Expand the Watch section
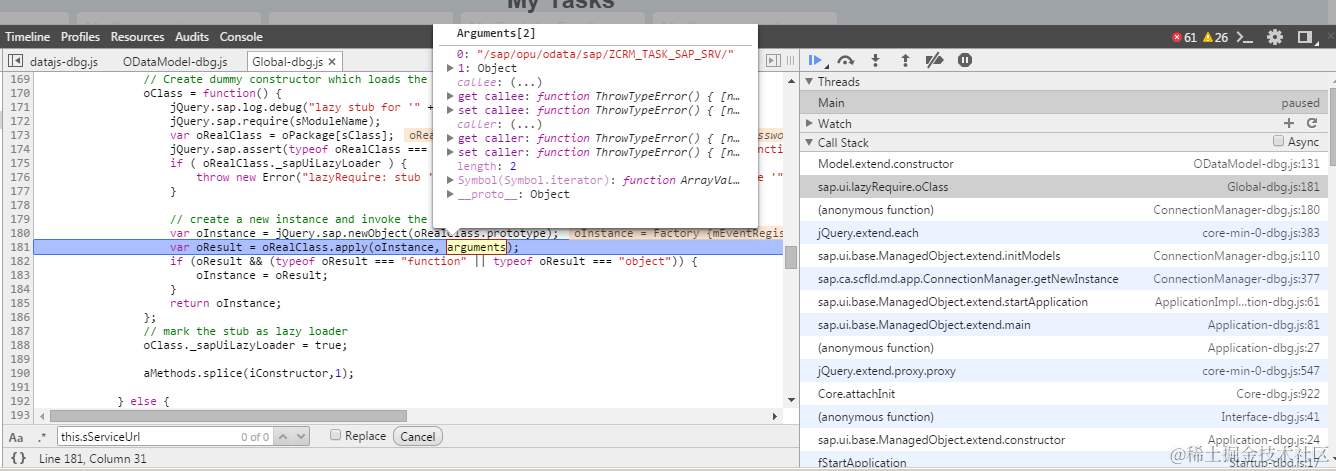This screenshot has width=1336, height=471. [810, 124]
